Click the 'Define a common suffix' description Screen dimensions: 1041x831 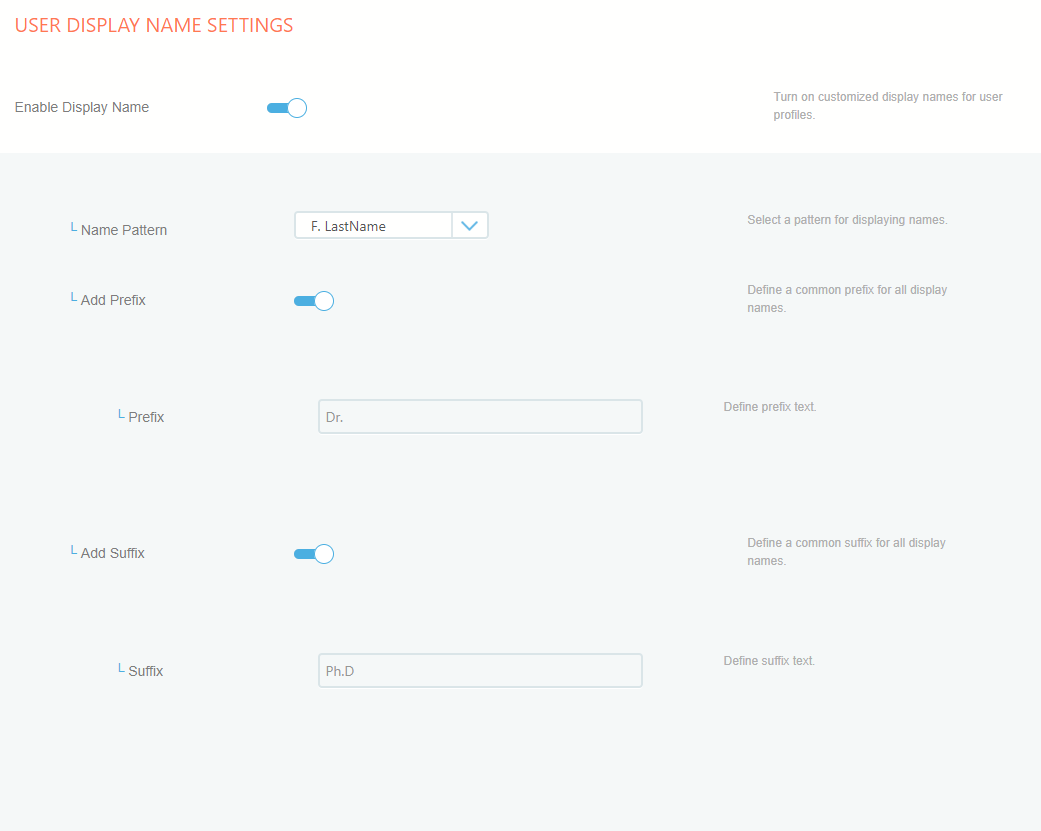coord(846,552)
